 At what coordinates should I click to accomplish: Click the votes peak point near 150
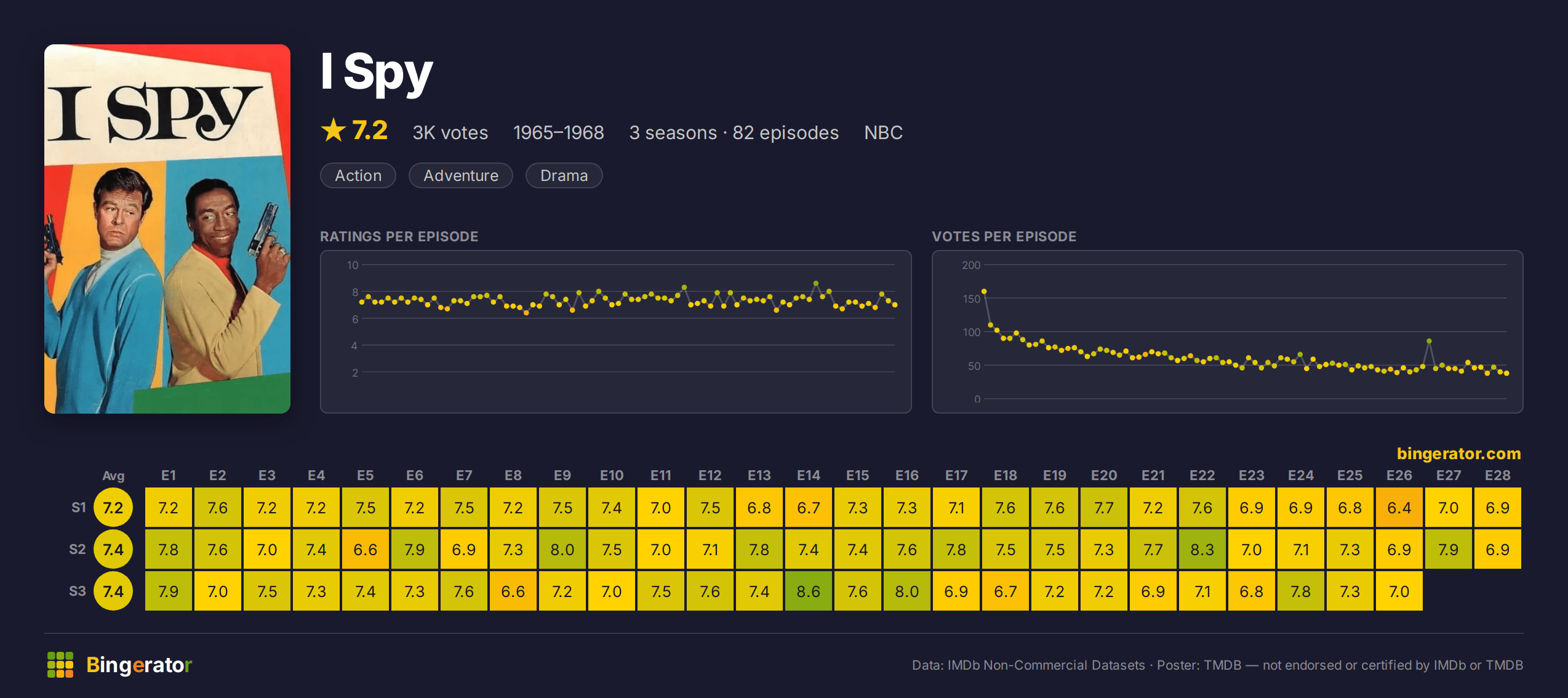[984, 291]
